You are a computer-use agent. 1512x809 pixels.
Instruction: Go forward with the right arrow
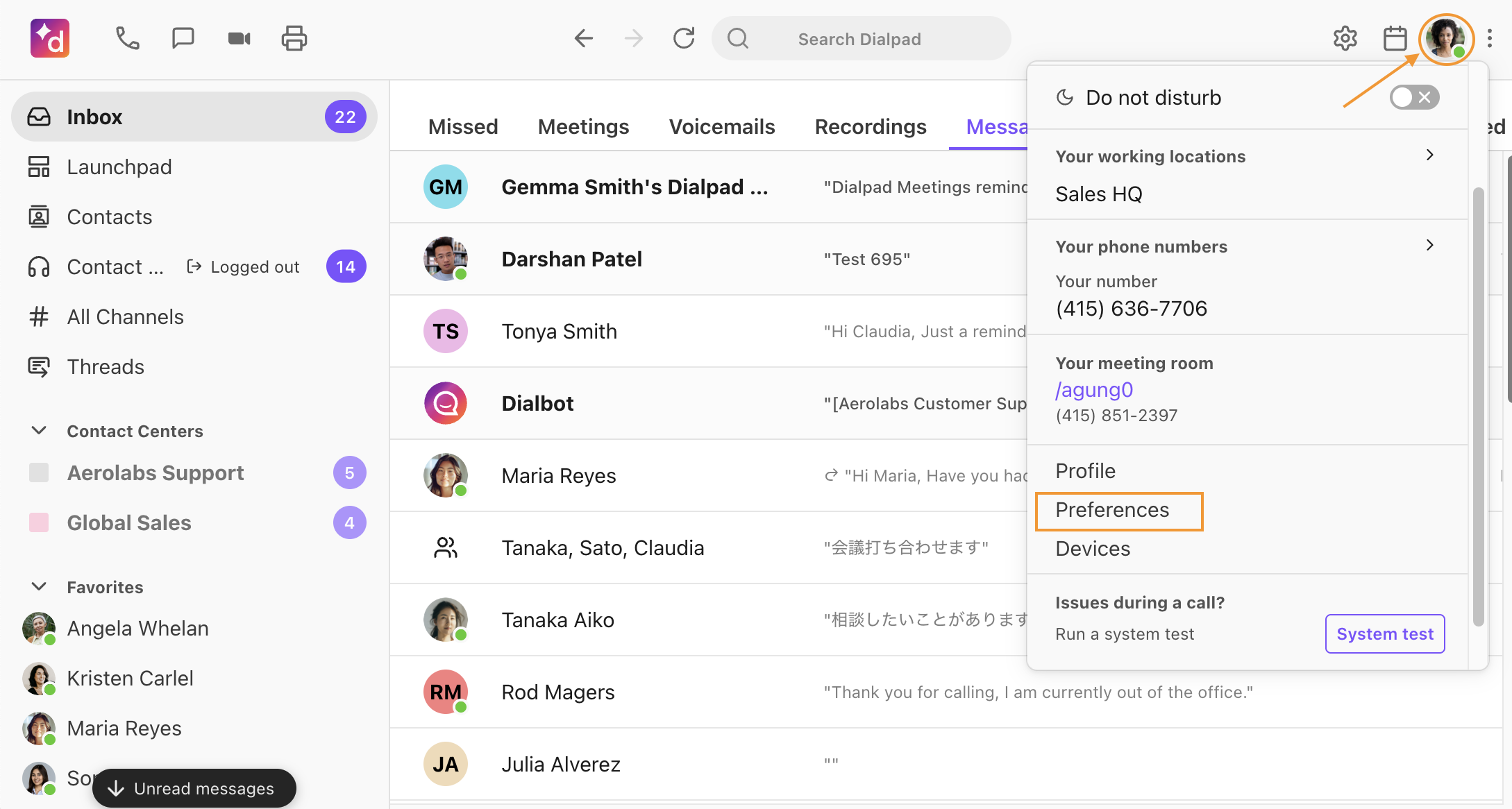pyautogui.click(x=634, y=38)
